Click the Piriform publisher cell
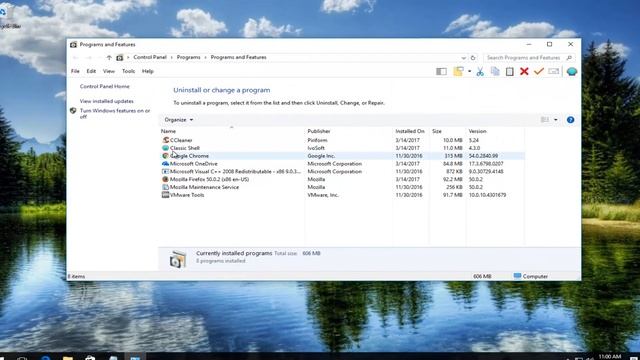The width and height of the screenshot is (640, 360). [317, 140]
